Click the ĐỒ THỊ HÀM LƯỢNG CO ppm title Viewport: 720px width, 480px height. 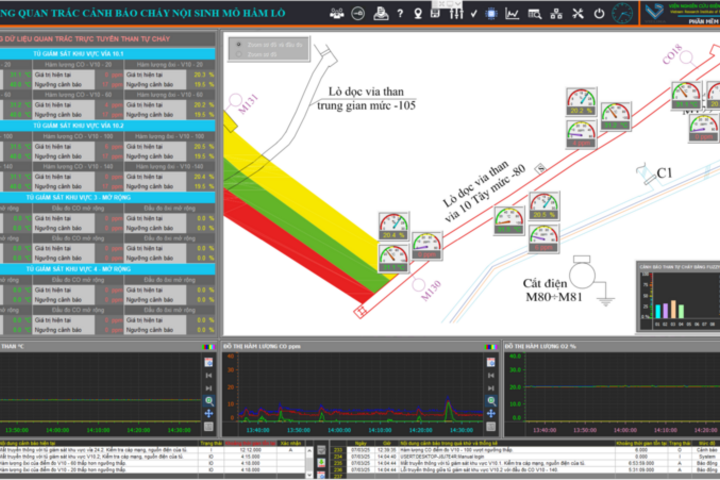(x=275, y=345)
